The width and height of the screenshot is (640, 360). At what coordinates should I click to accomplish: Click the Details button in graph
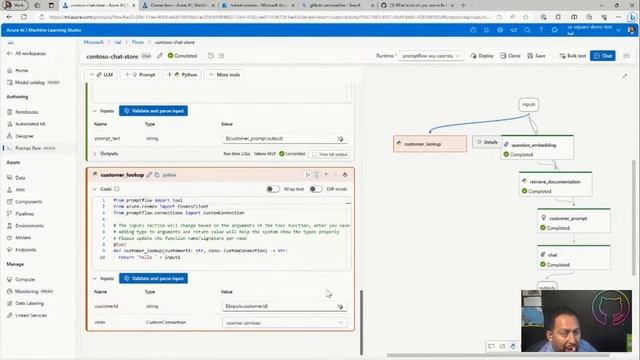487,142
